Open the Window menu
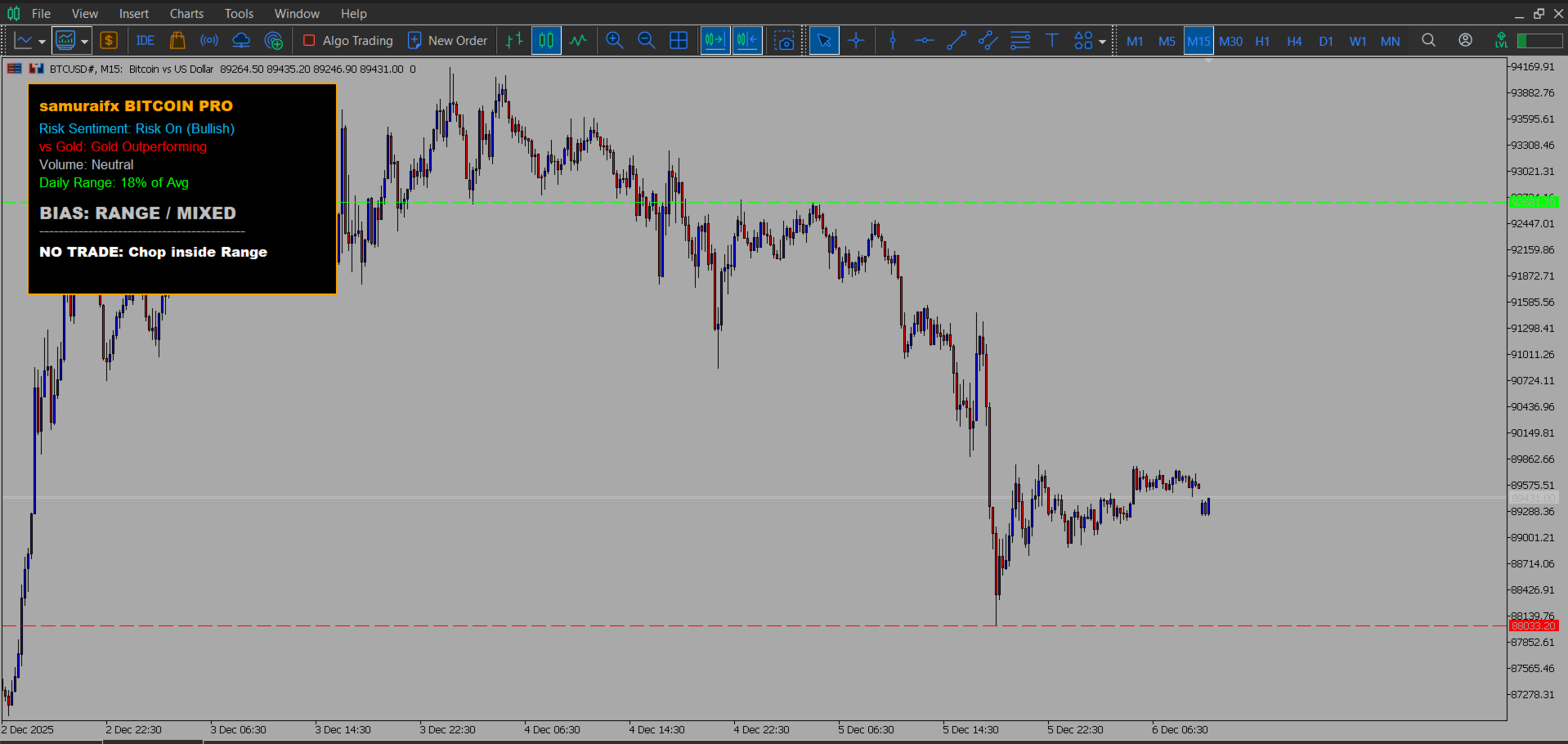This screenshot has width=1568, height=744. click(x=297, y=14)
